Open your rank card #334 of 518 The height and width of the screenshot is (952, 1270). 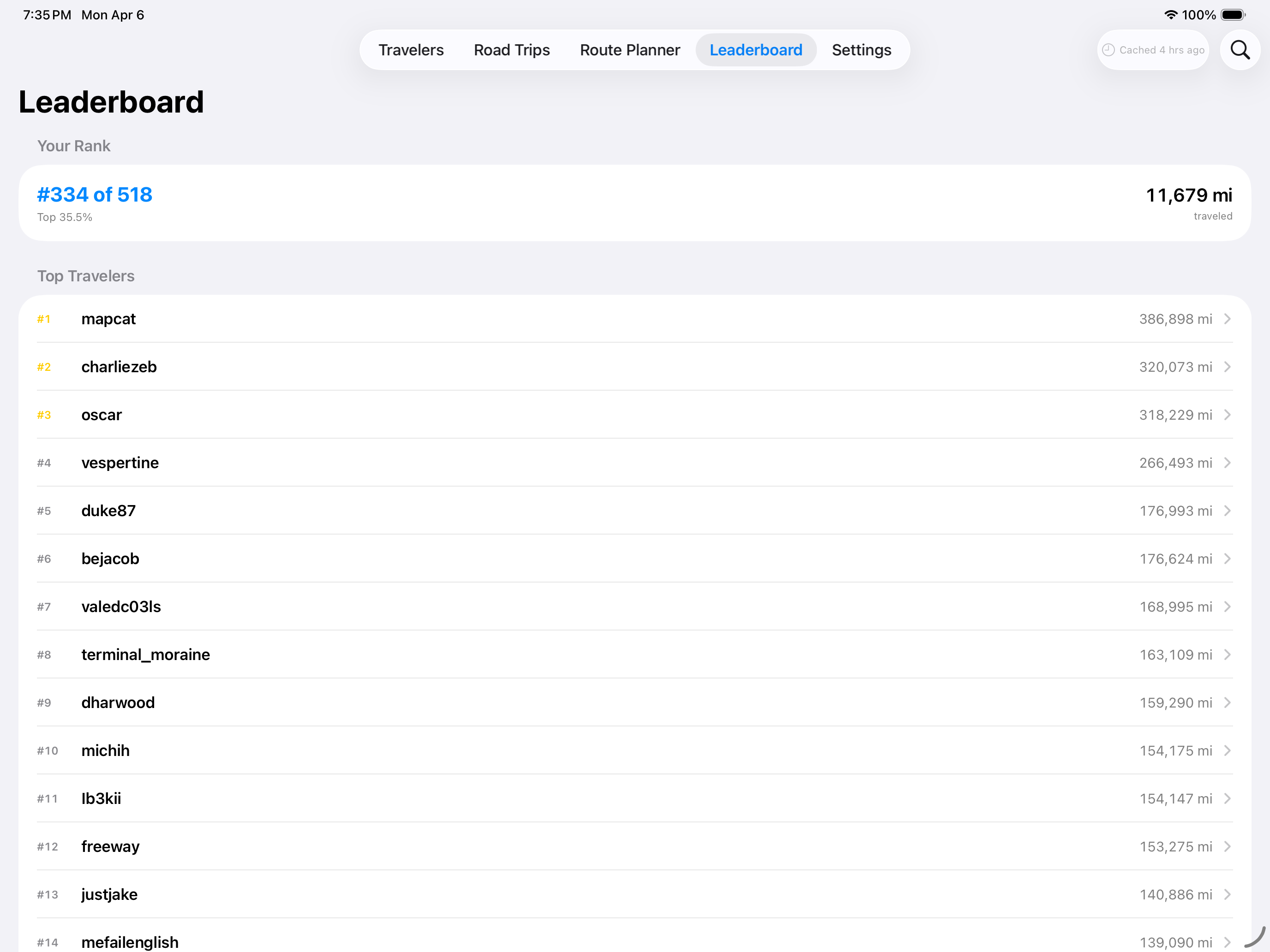[635, 203]
